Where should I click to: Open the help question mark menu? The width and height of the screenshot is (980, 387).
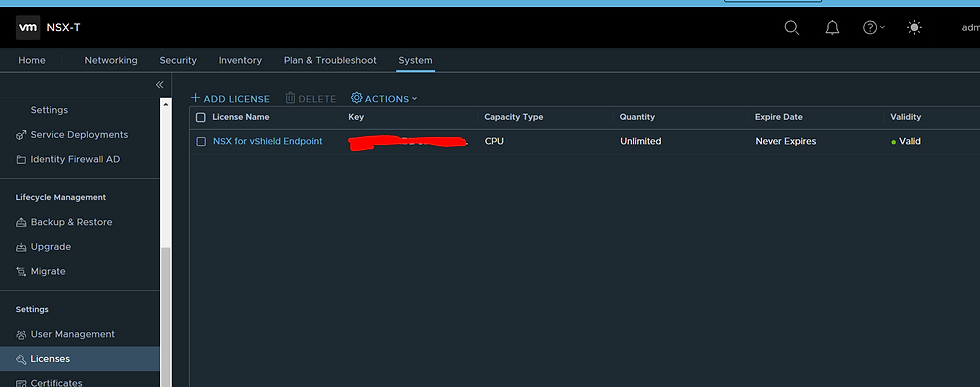873,28
